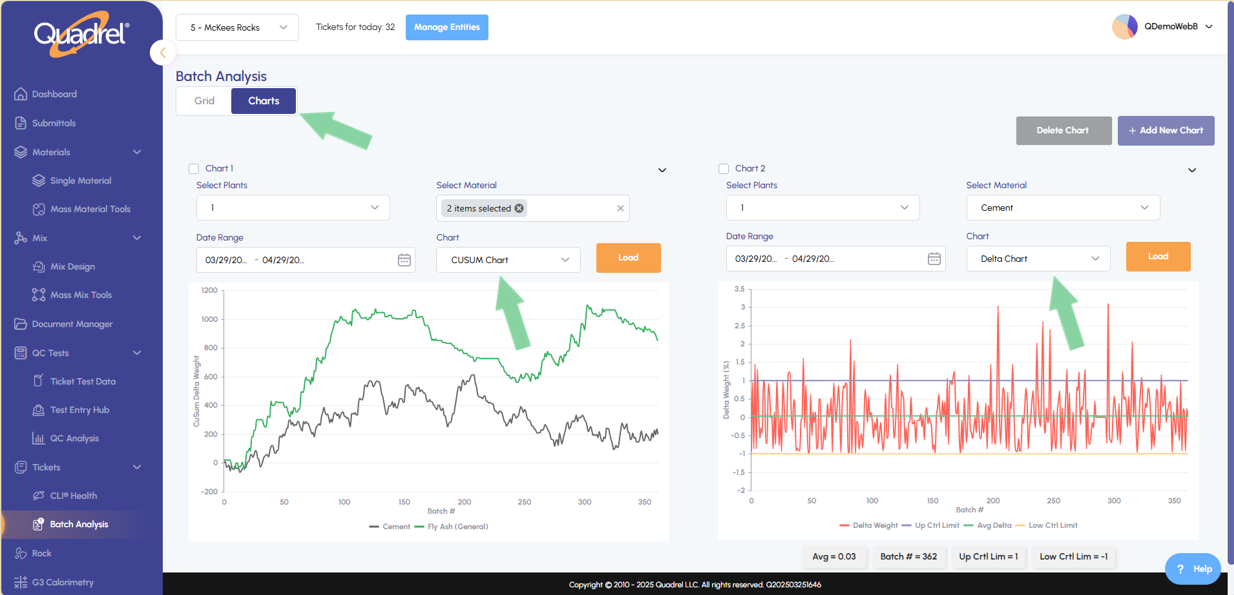Tick the Chart 2 checkbox
The width and height of the screenshot is (1234, 595).
[x=724, y=169]
